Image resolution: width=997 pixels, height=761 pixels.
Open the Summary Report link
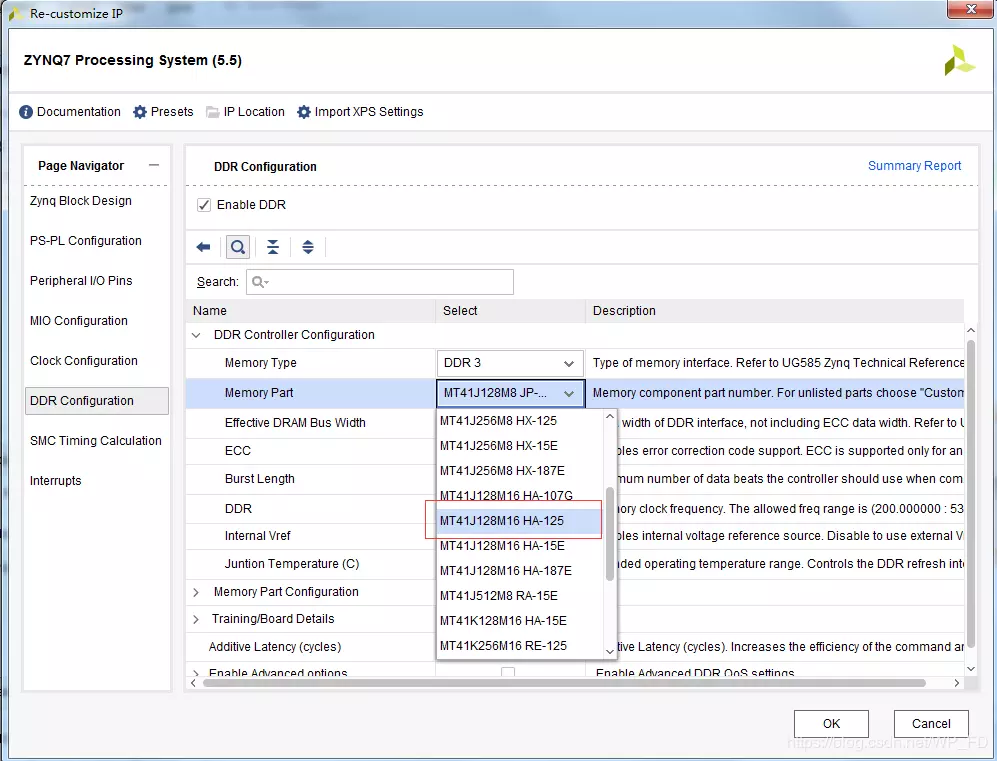914,166
